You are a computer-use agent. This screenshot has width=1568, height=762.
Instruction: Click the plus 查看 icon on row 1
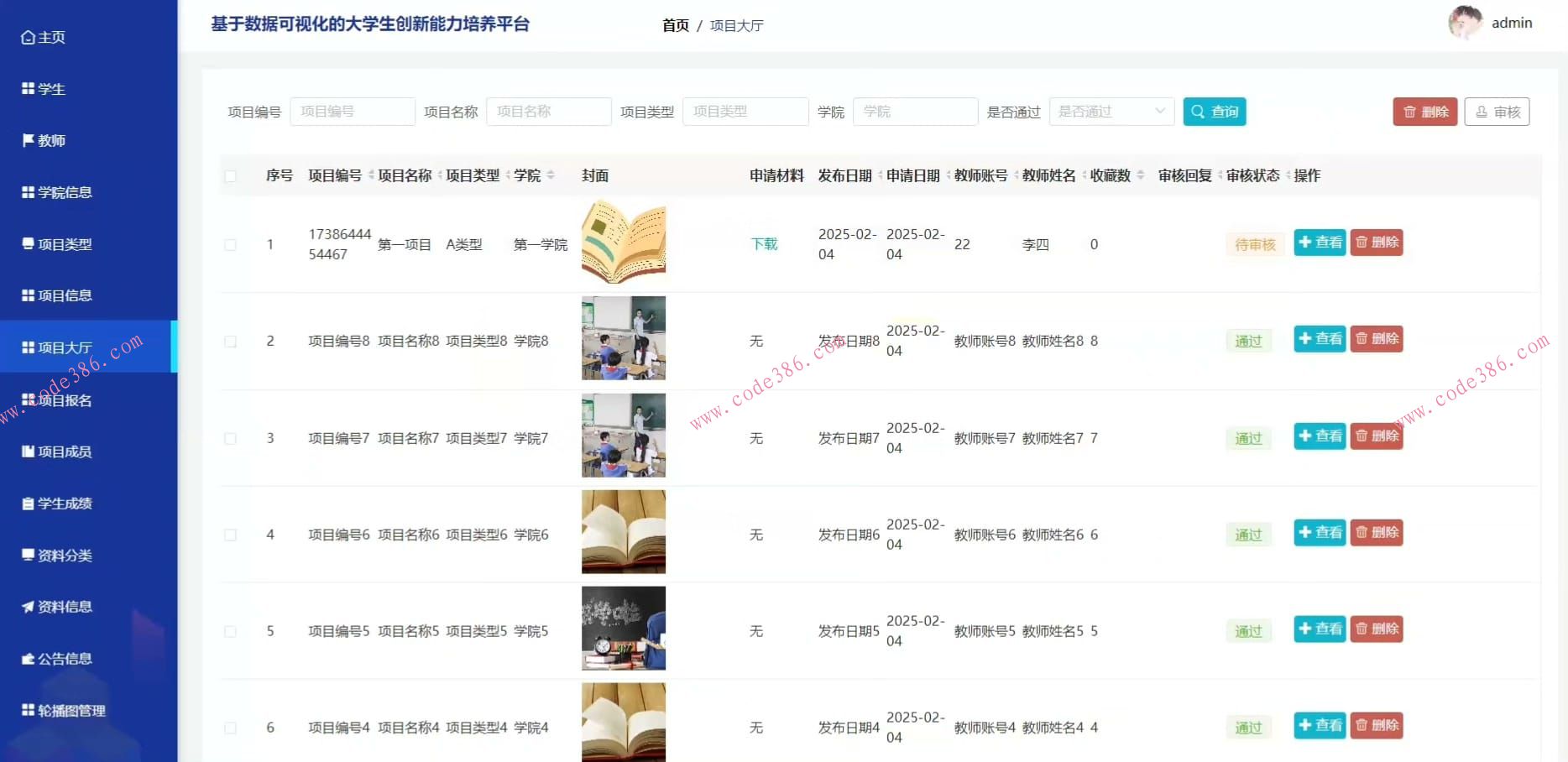tap(1304, 243)
